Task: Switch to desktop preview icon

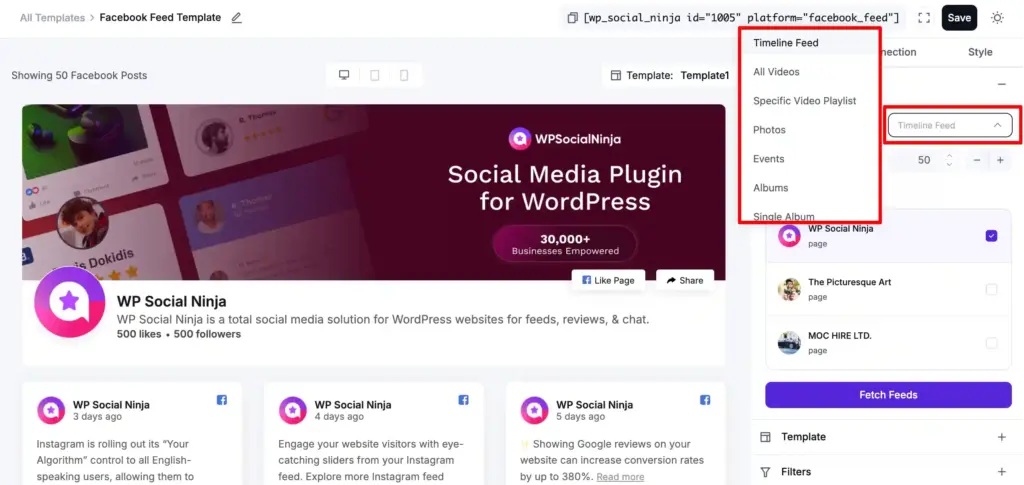Action: [344, 75]
